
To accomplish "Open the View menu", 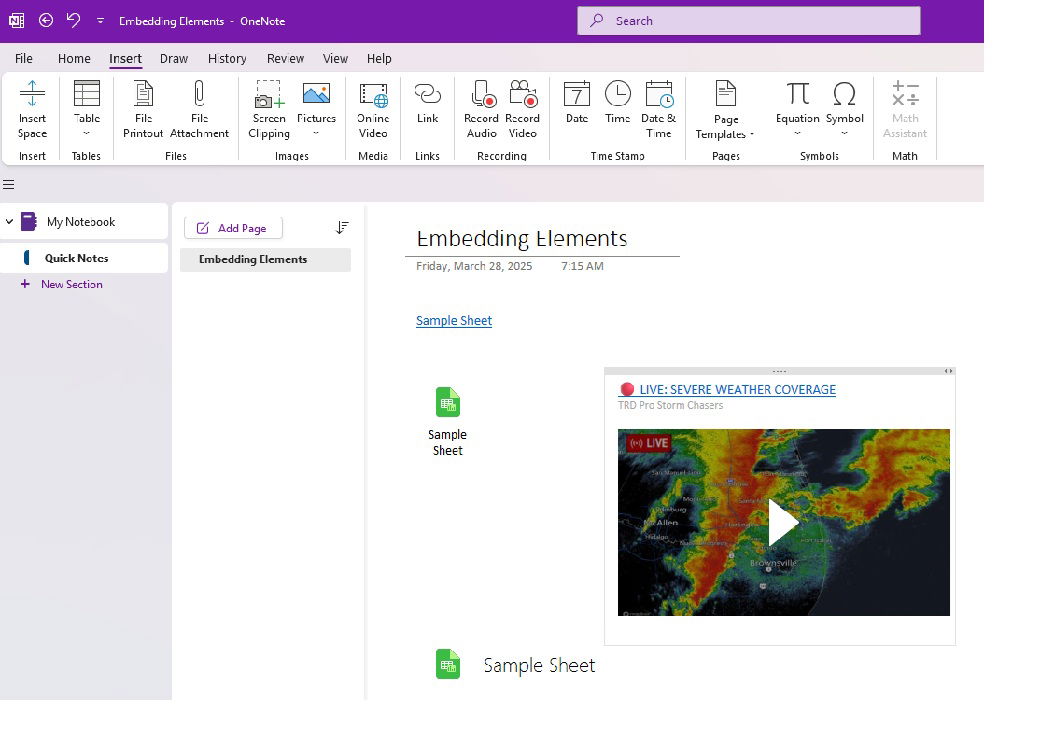I will coord(335,58).
